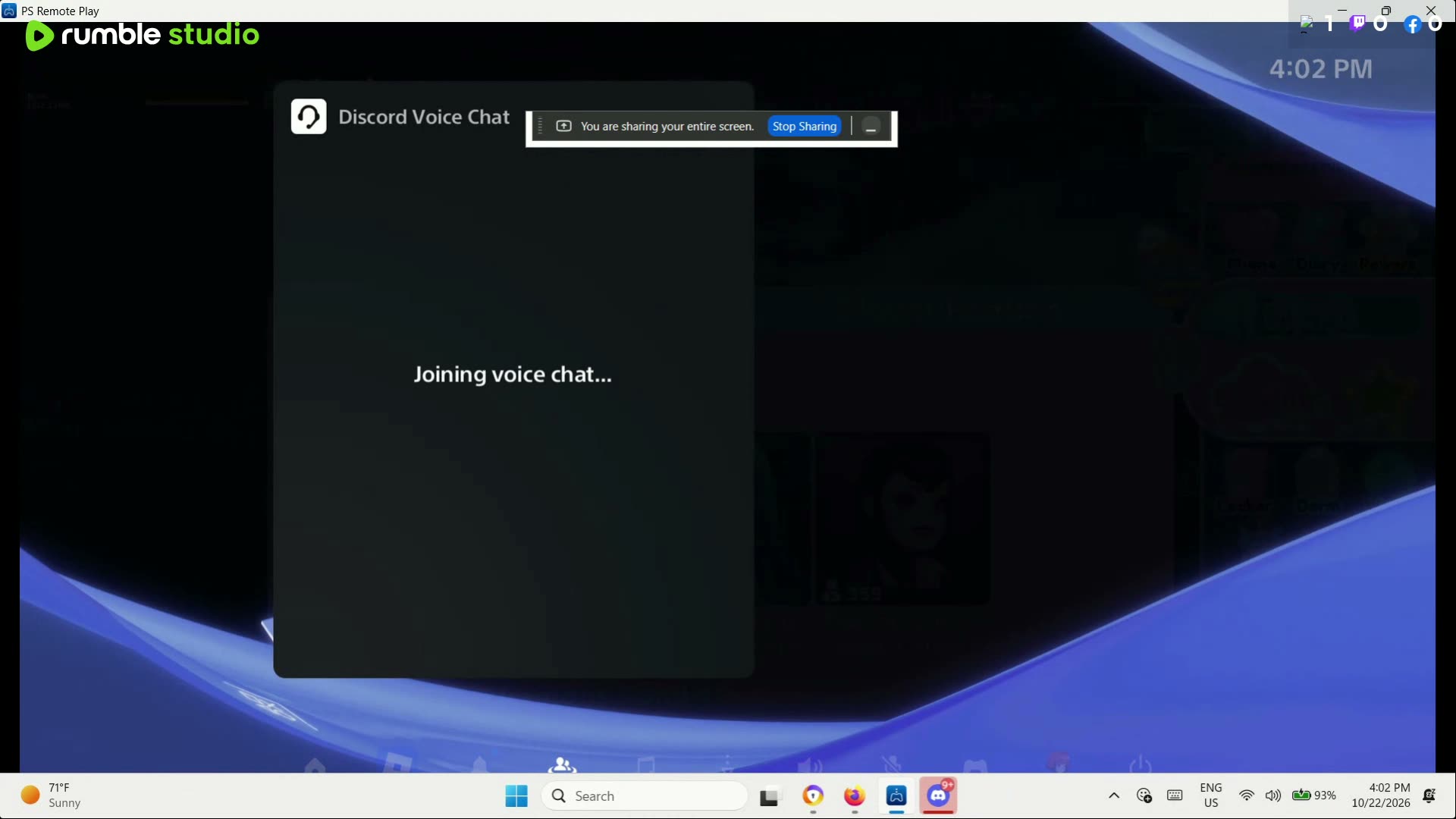Open battery status showing 93%
The height and width of the screenshot is (819, 1456).
coord(1314,795)
